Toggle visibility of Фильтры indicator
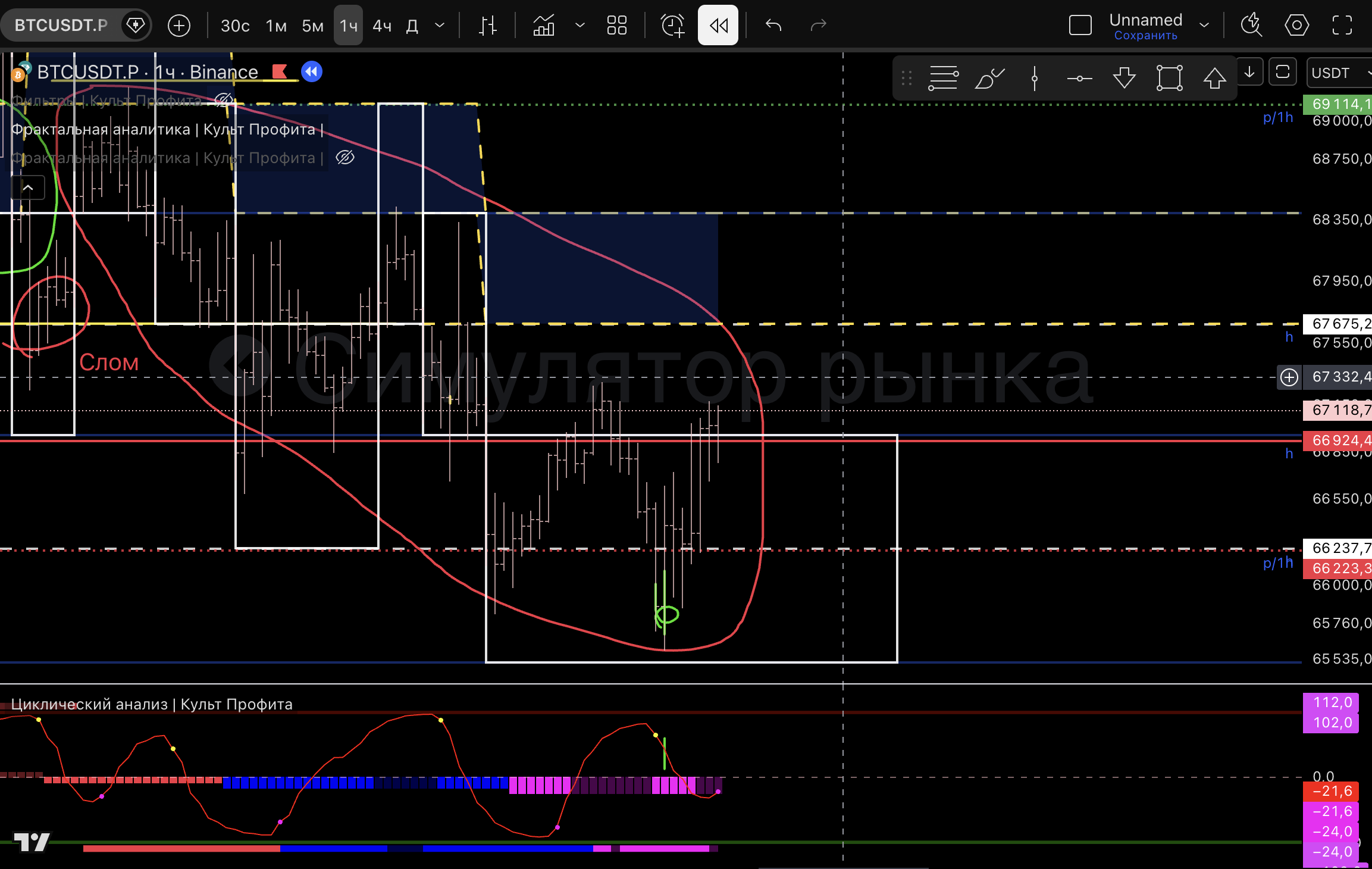The image size is (1372, 869). [223, 100]
